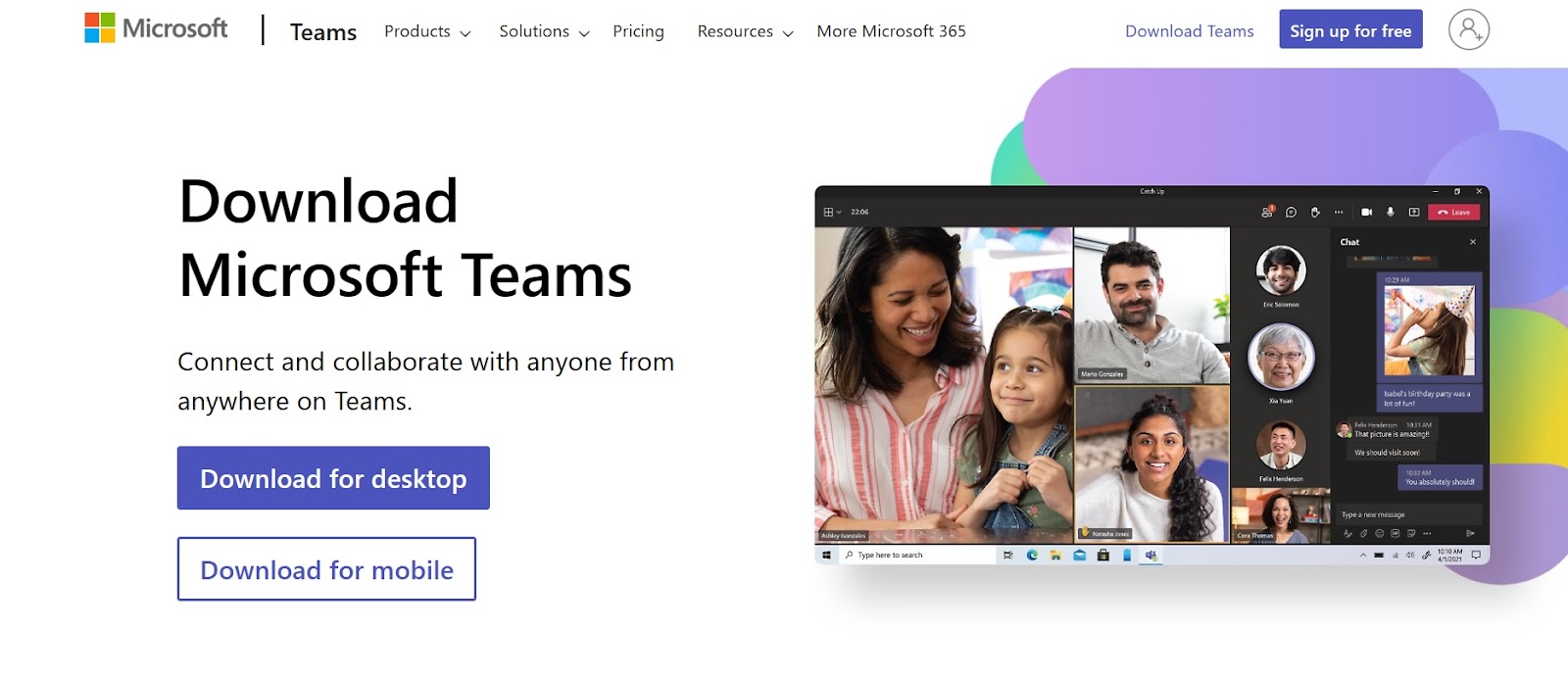
Task: Select Eric Solomon's avatar
Action: pyautogui.click(x=1281, y=270)
